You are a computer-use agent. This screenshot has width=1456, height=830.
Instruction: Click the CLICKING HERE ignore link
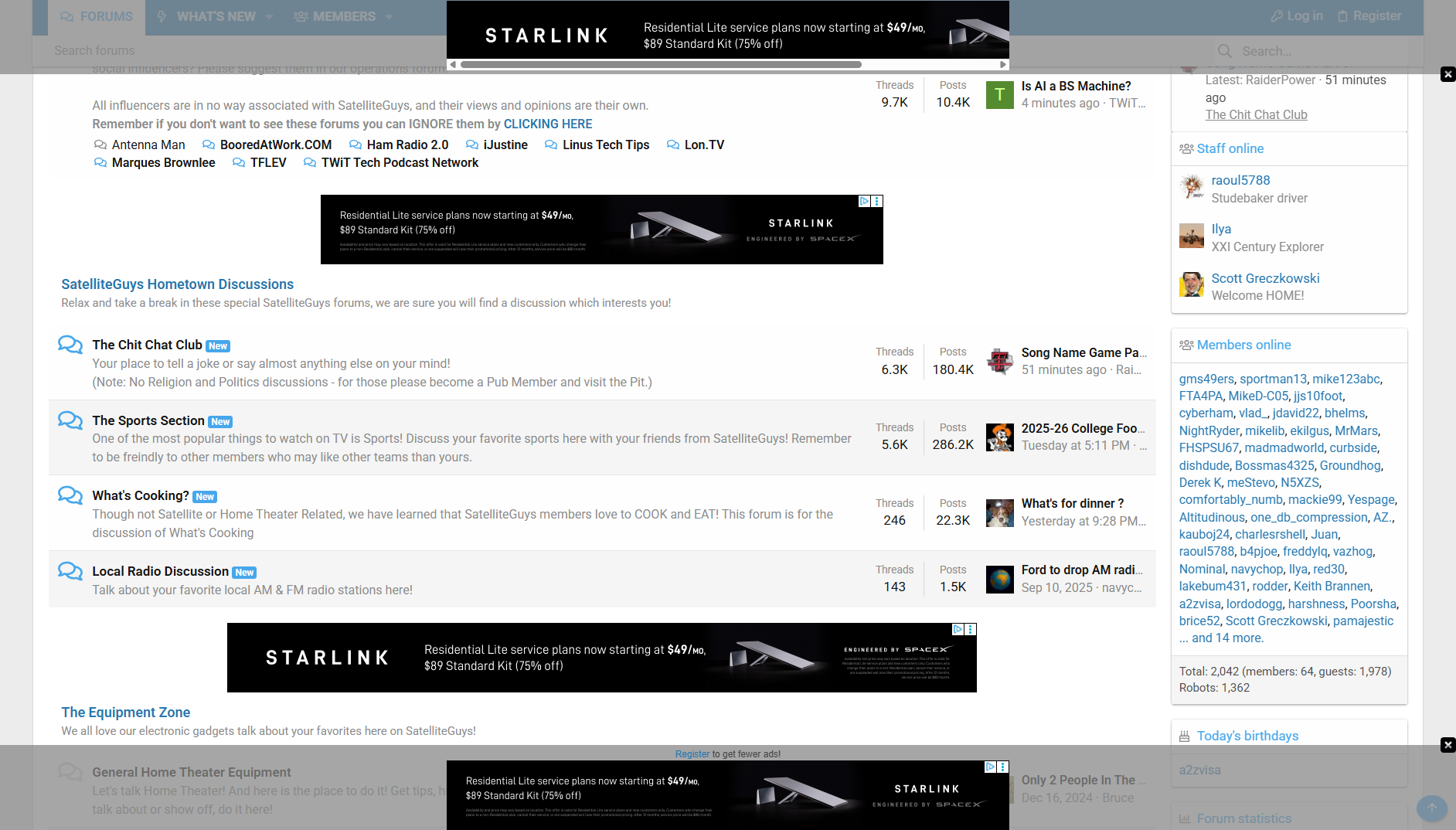[x=548, y=124]
